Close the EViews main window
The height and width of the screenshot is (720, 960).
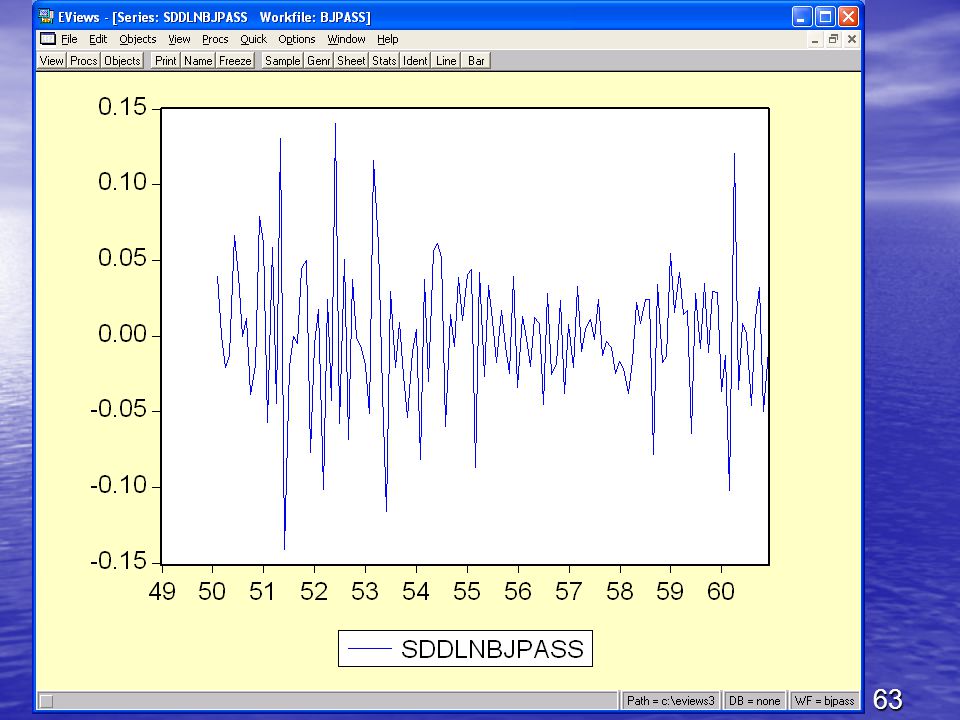coord(848,17)
